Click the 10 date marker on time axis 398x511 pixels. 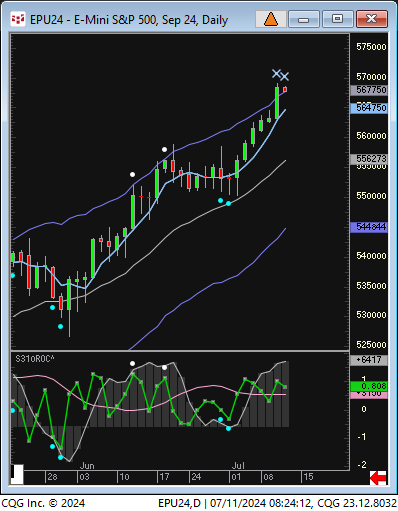(124, 477)
